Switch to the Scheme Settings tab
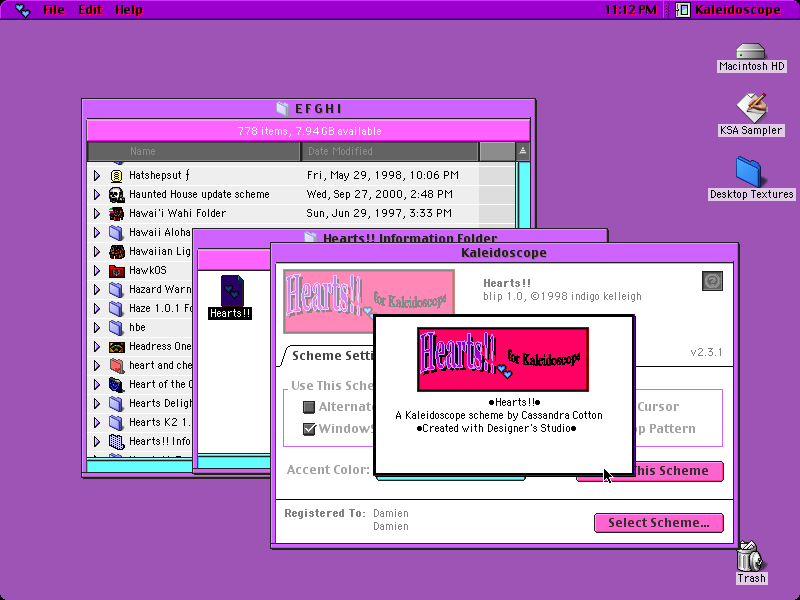 coord(332,356)
